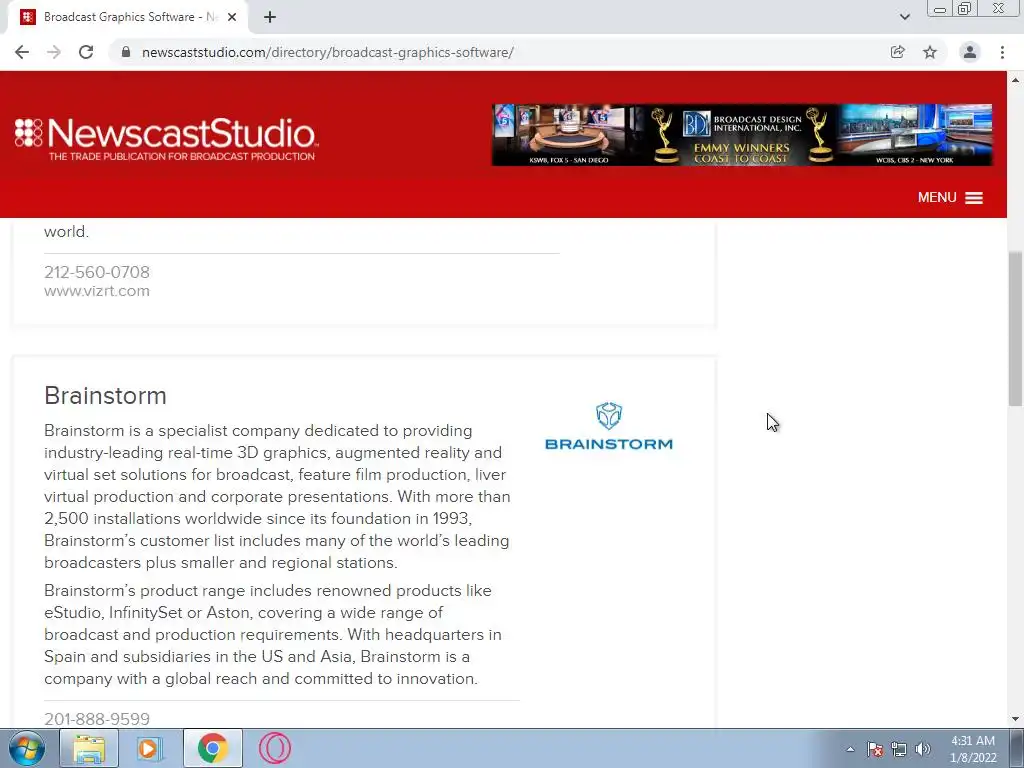Close the Broadcast Graphics Software tab

pyautogui.click(x=232, y=17)
